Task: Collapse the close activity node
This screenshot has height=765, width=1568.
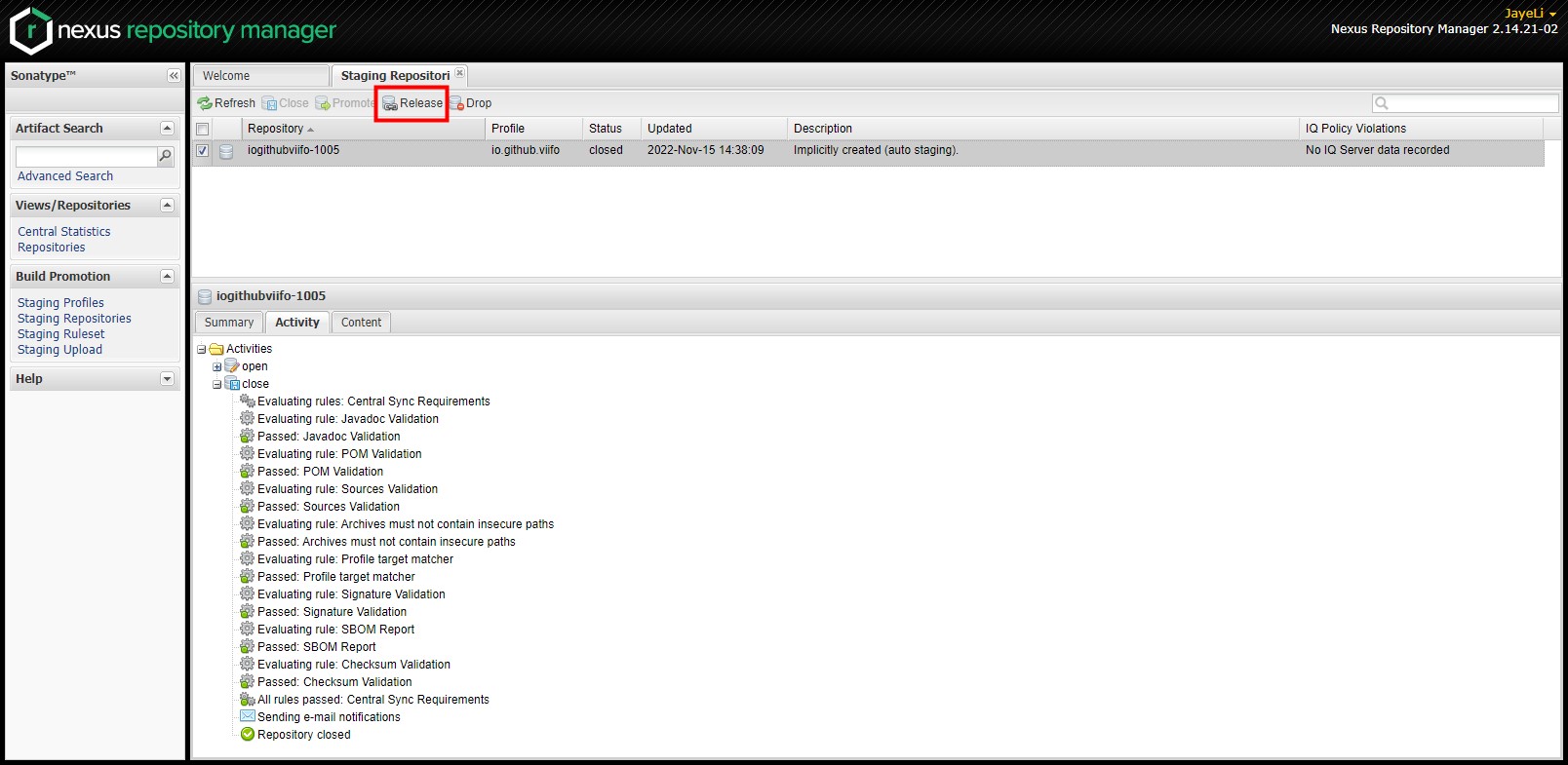Action: pos(217,385)
